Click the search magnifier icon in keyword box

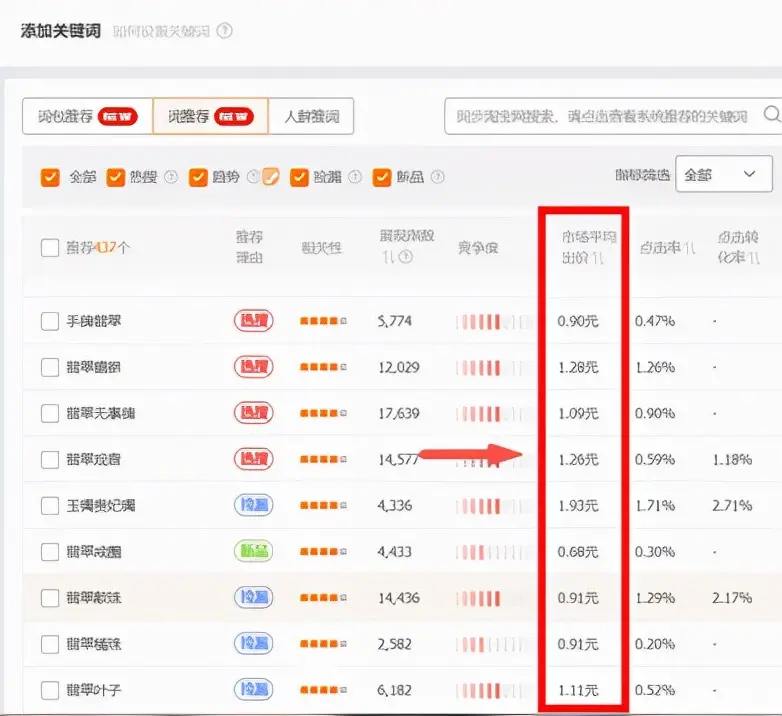(771, 114)
